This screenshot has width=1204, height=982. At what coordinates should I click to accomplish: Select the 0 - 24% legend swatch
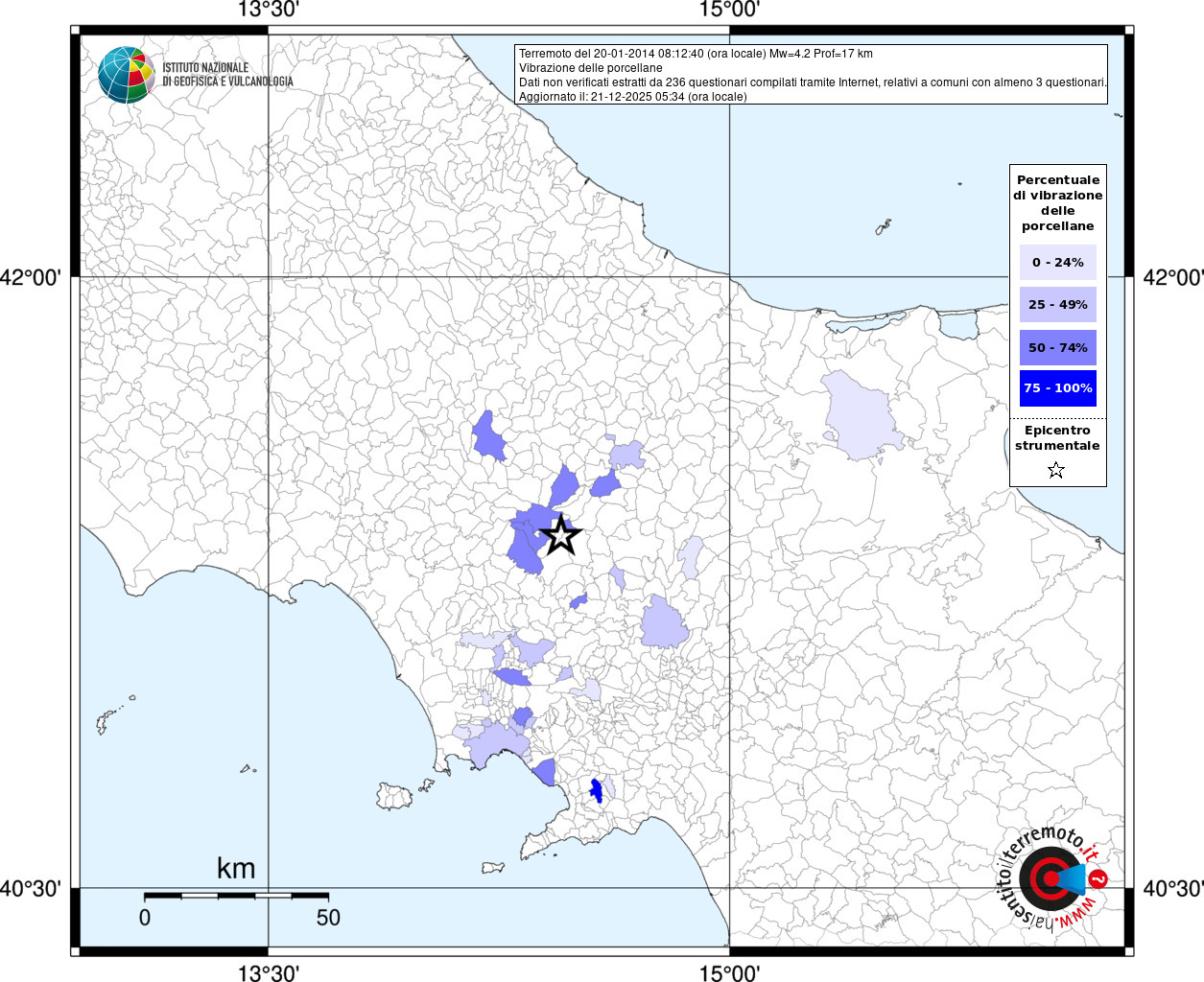click(x=1057, y=262)
